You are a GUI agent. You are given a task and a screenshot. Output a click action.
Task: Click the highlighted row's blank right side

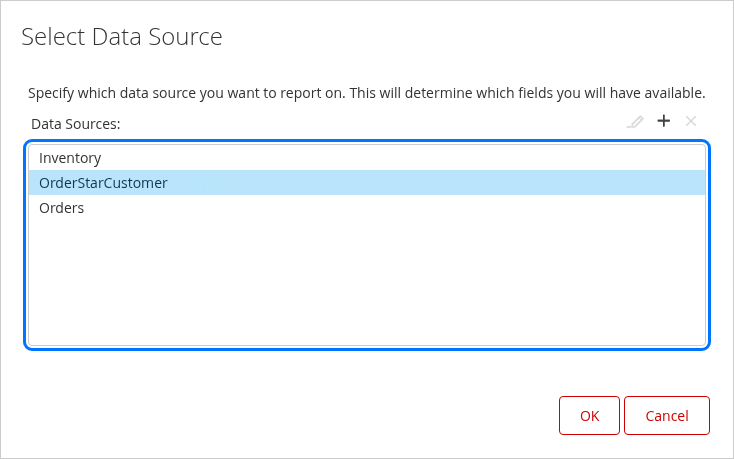pyautogui.click(x=500, y=183)
